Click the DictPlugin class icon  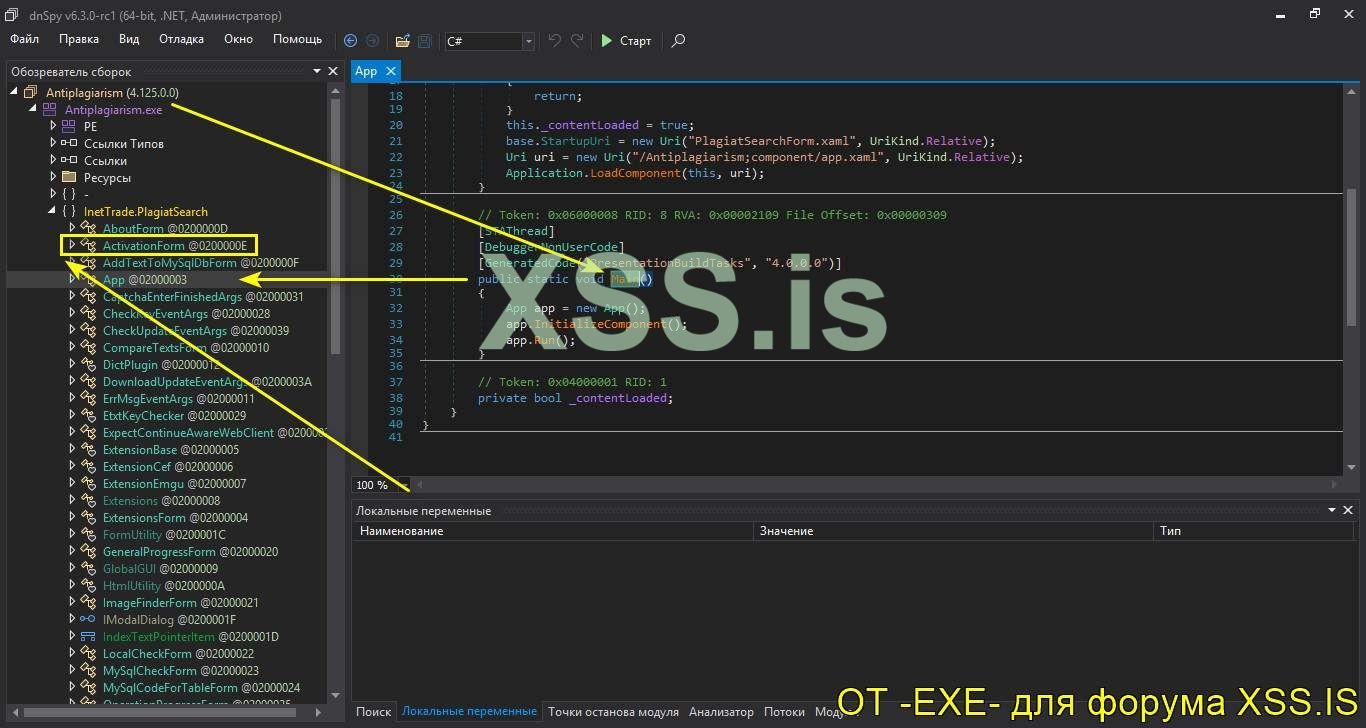point(88,365)
